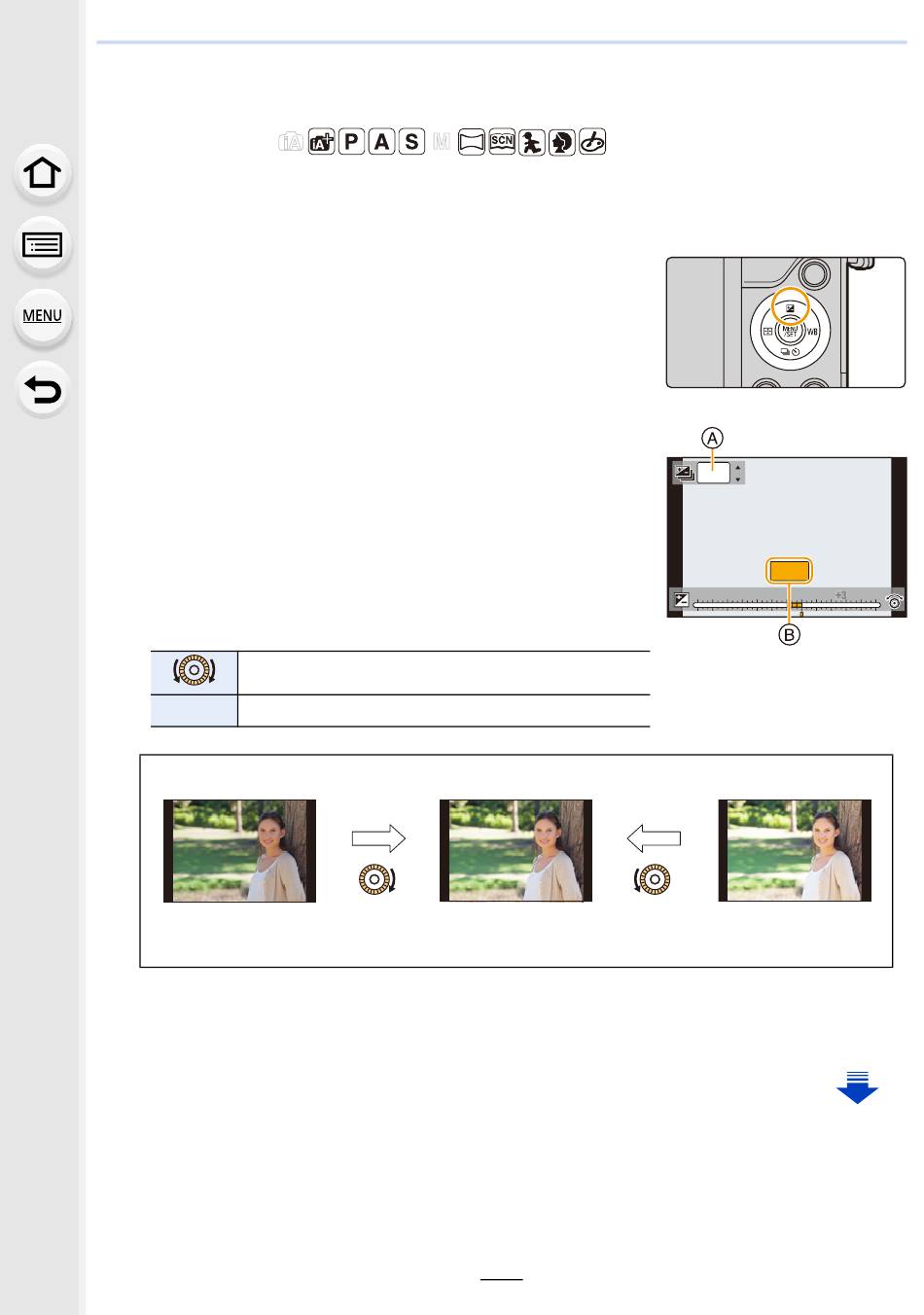Click the blue next page arrow
Image resolution: width=924 pixels, height=1315 pixels.
[x=857, y=1086]
